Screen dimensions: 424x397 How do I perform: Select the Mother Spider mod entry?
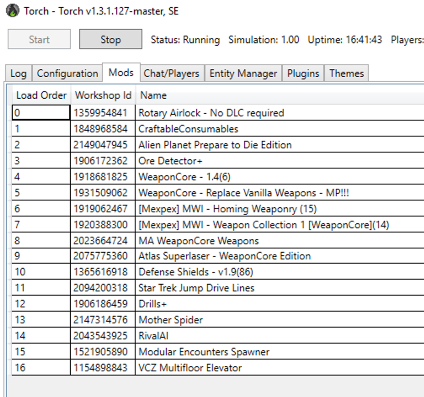218,320
